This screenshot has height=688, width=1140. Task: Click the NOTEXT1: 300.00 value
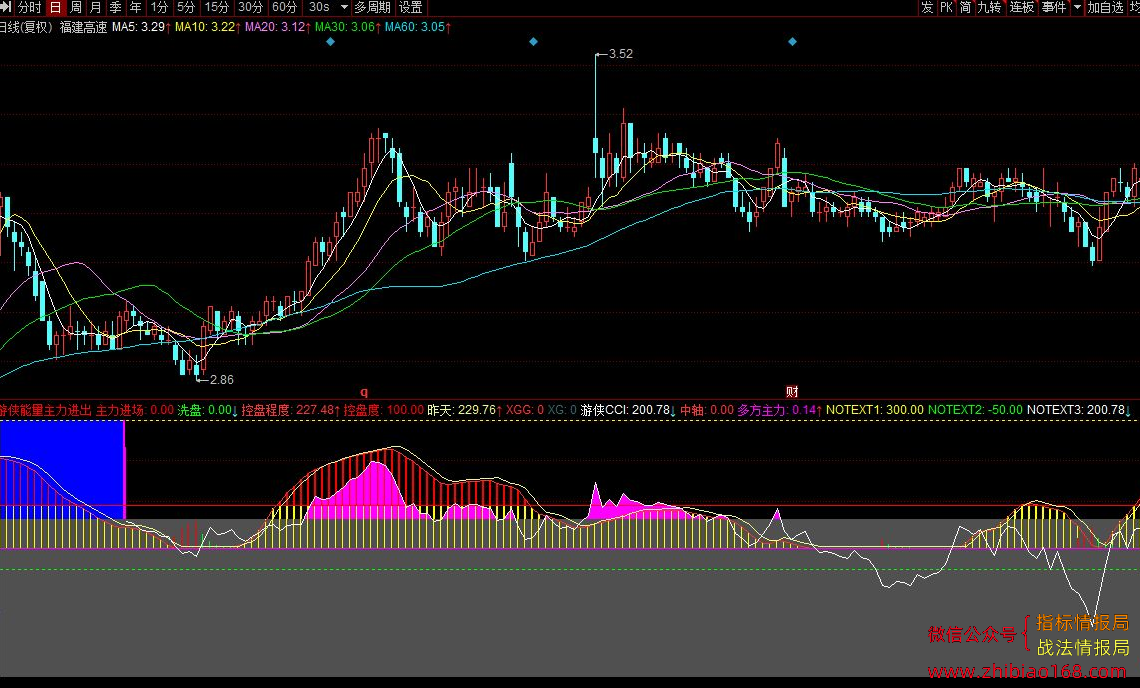[875, 410]
